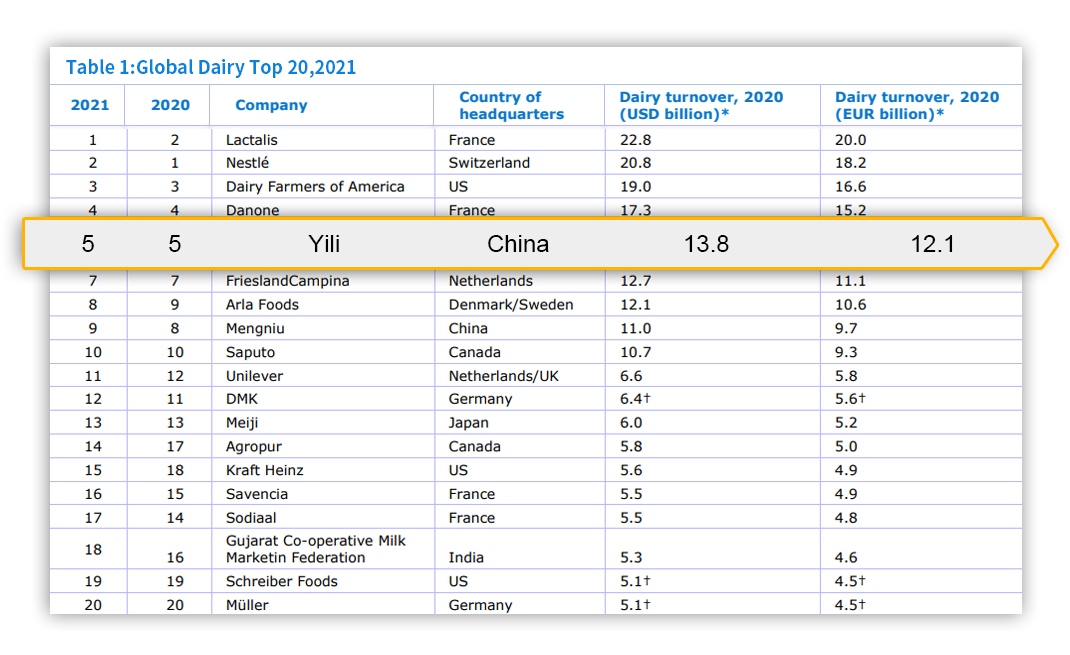Click the FrieslandCampina company cell

(287, 281)
